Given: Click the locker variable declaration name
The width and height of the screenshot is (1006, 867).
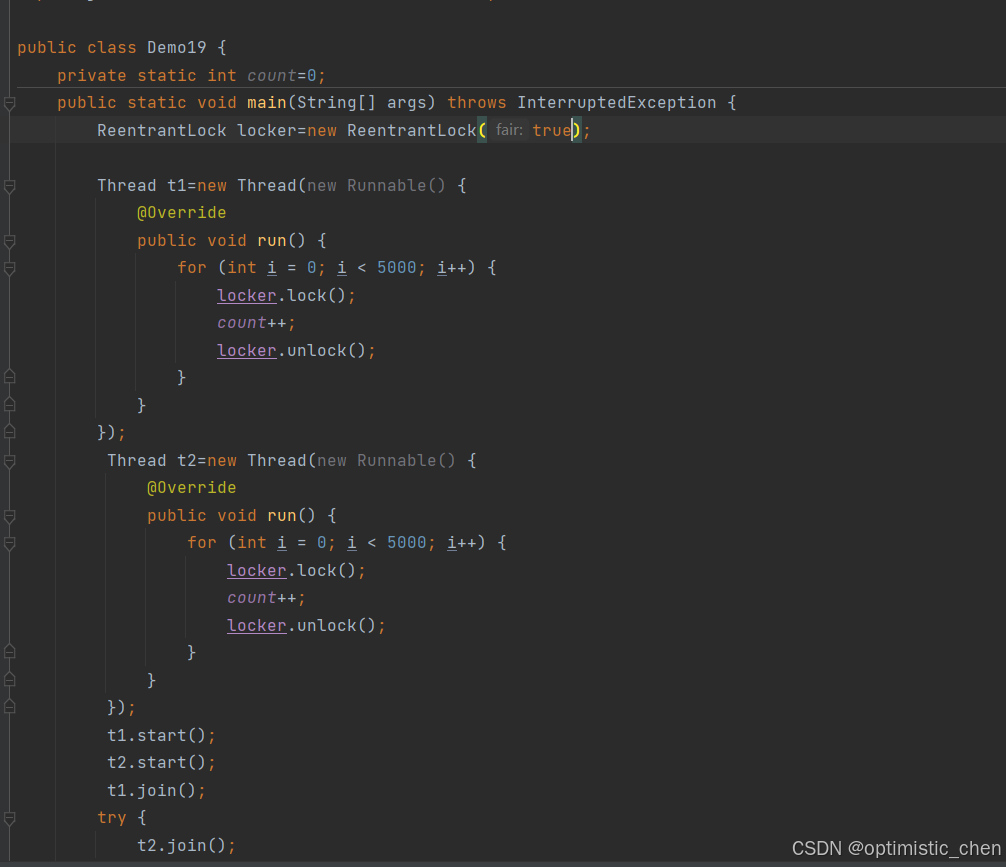Looking at the screenshot, I should (266, 130).
